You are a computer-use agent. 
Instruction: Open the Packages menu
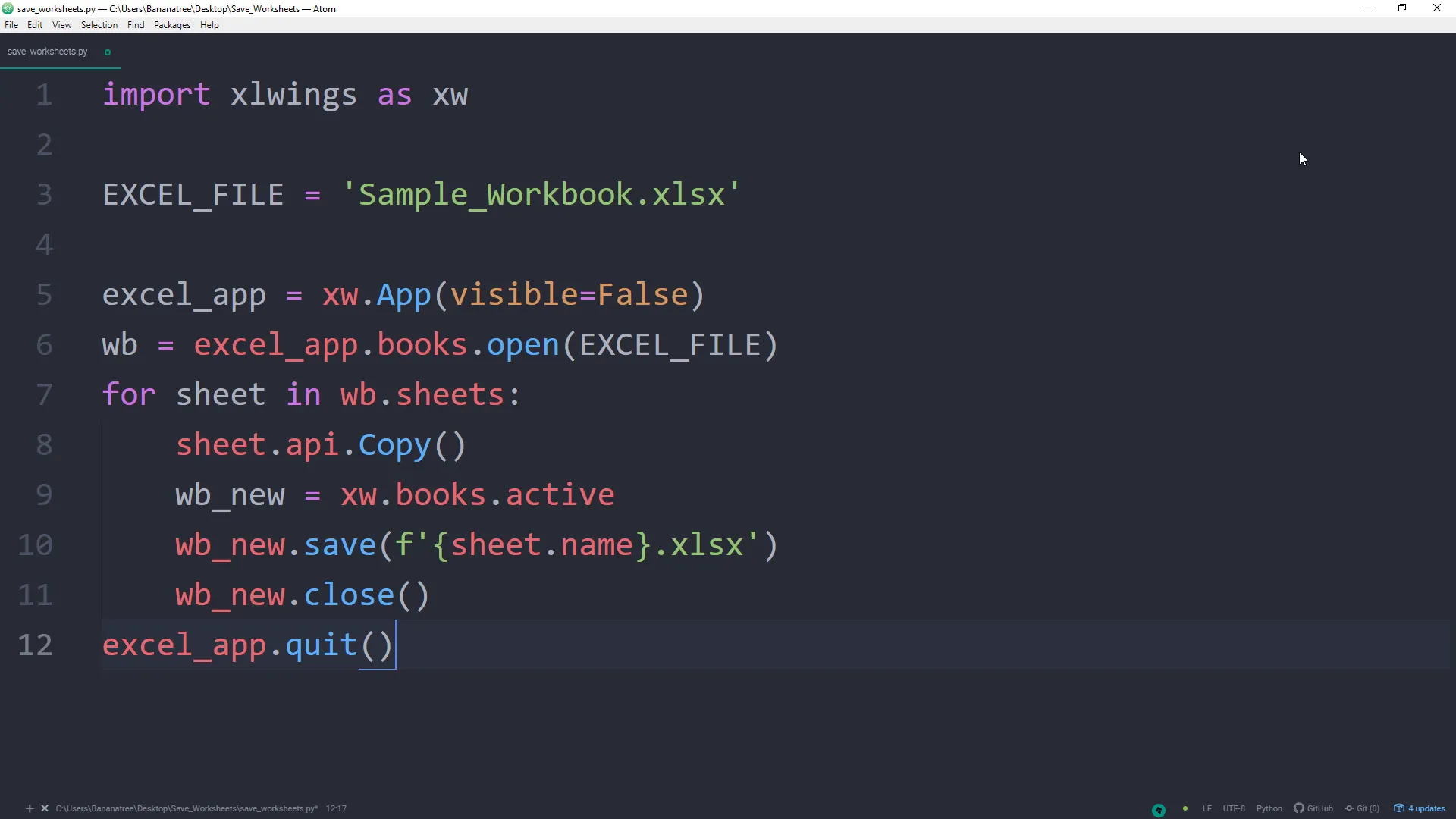(172, 25)
